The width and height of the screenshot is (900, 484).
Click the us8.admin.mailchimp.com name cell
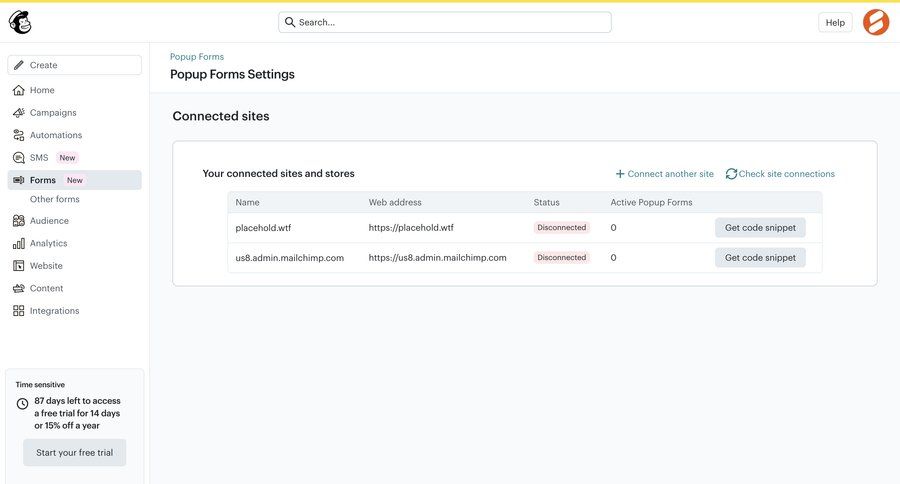pyautogui.click(x=289, y=257)
